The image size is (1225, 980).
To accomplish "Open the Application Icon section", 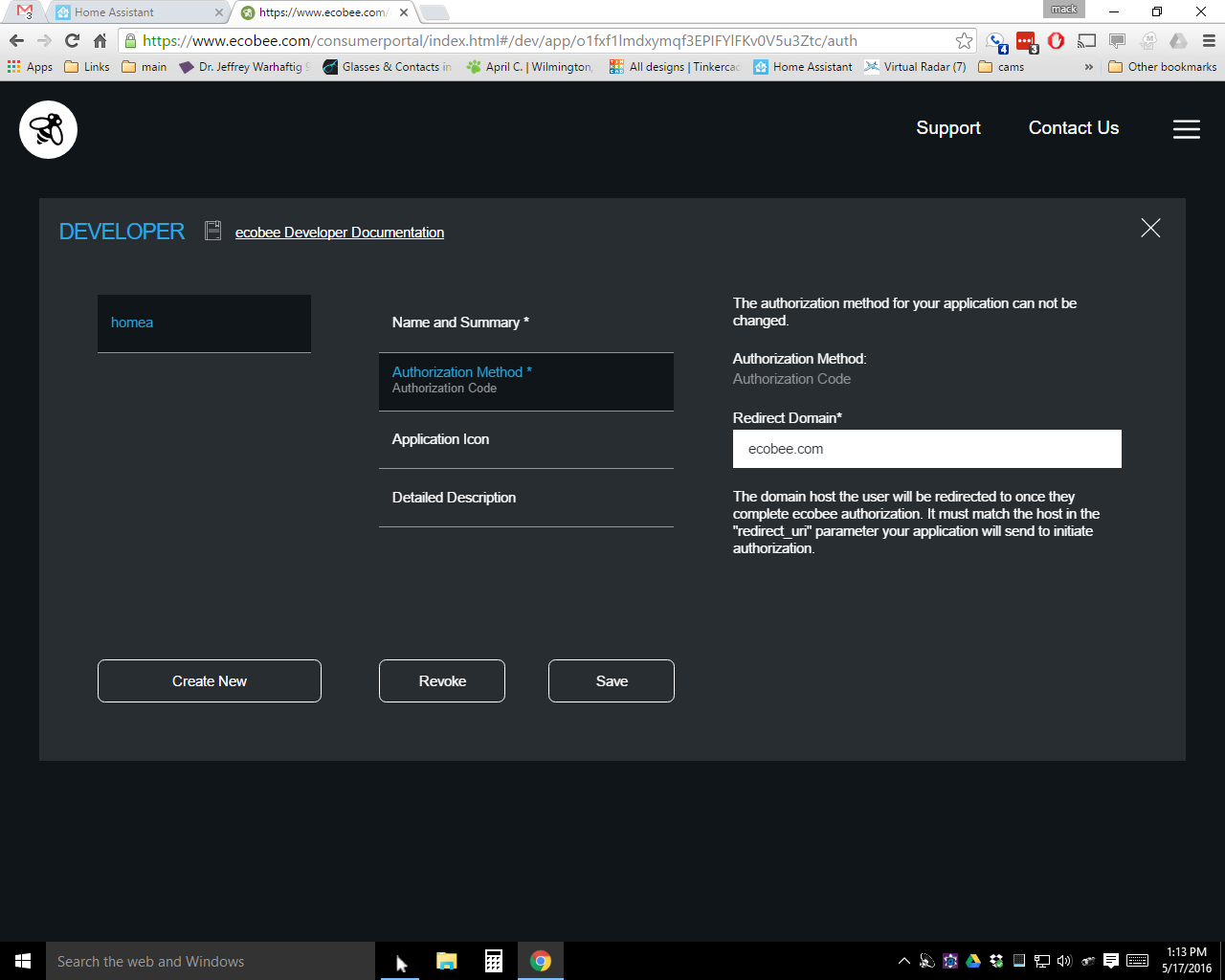I will (x=526, y=440).
